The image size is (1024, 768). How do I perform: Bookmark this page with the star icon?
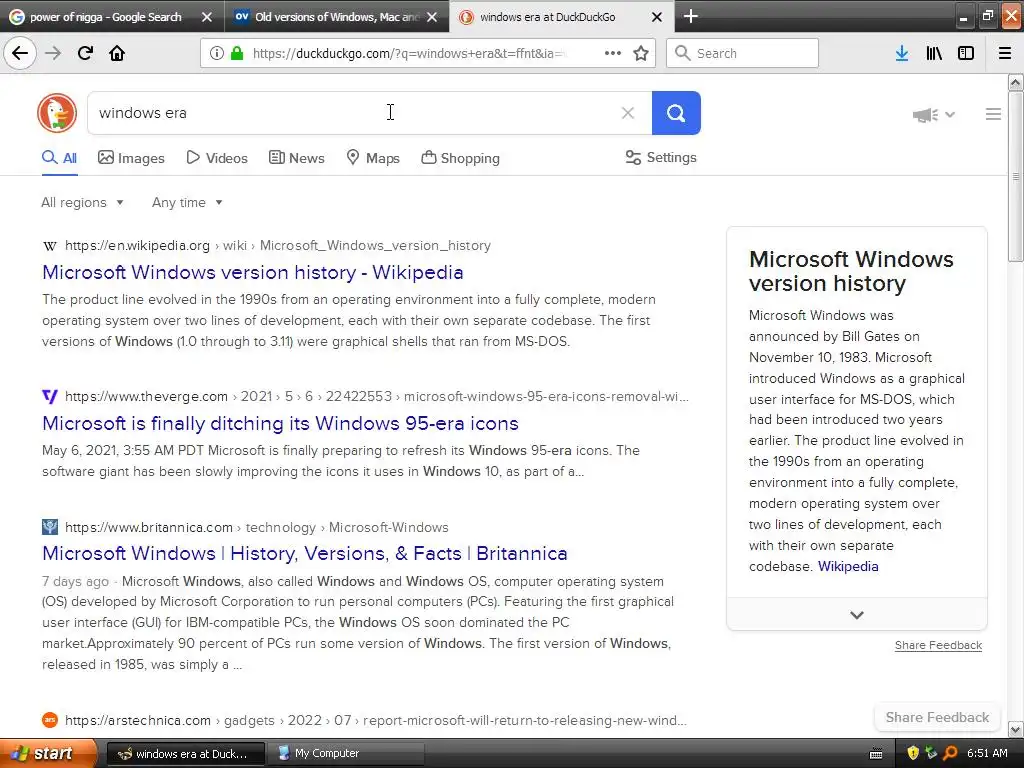coord(641,53)
